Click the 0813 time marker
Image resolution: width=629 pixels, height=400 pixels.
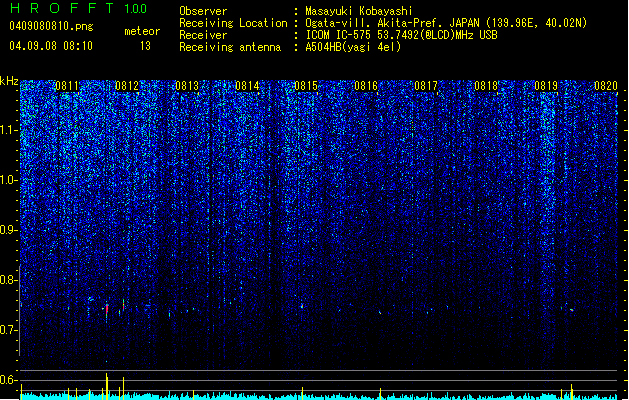tap(187, 86)
